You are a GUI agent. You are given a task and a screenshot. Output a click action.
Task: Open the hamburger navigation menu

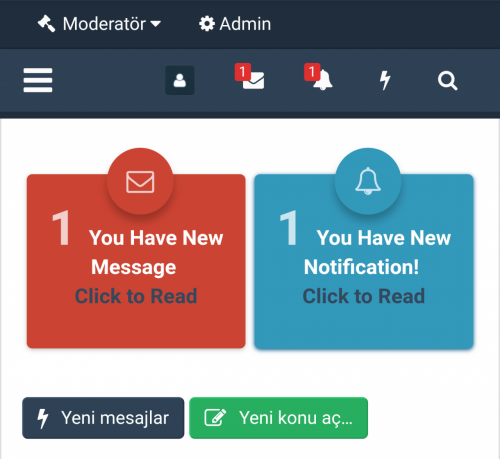pyautogui.click(x=38, y=80)
